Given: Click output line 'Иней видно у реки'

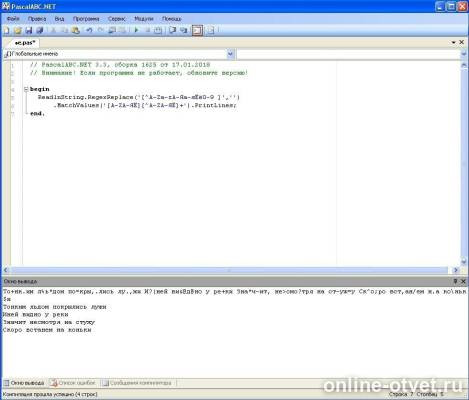Looking at the screenshot, I should tap(36, 315).
